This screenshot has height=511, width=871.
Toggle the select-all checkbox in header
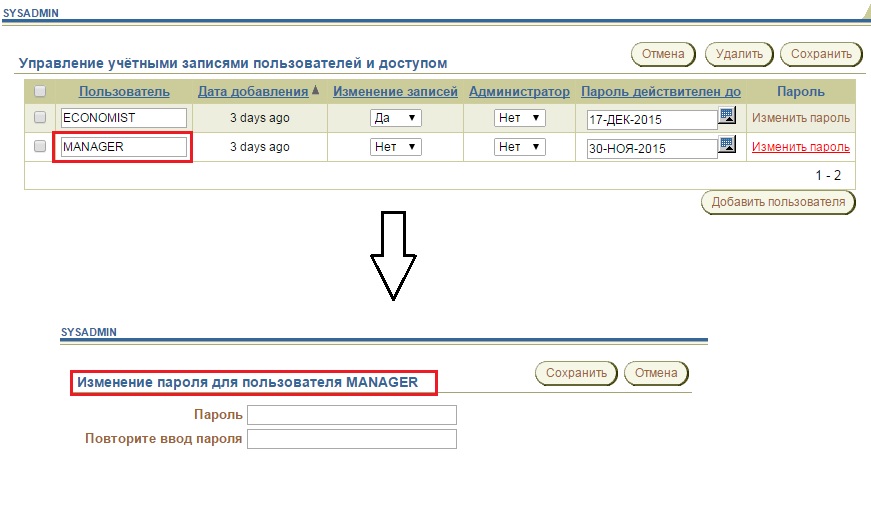pyautogui.click(x=39, y=91)
